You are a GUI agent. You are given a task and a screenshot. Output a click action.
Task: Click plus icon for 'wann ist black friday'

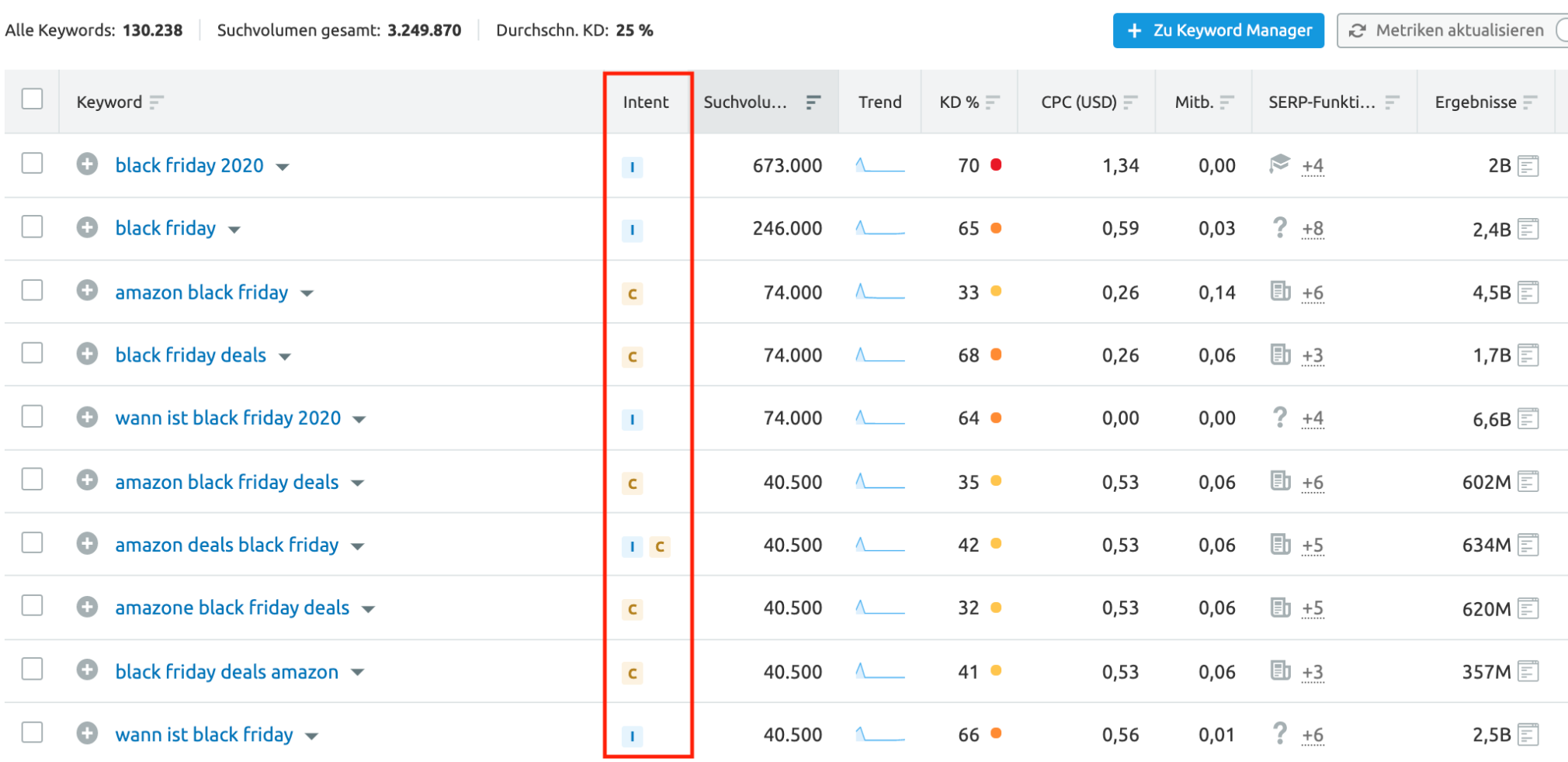(87, 733)
